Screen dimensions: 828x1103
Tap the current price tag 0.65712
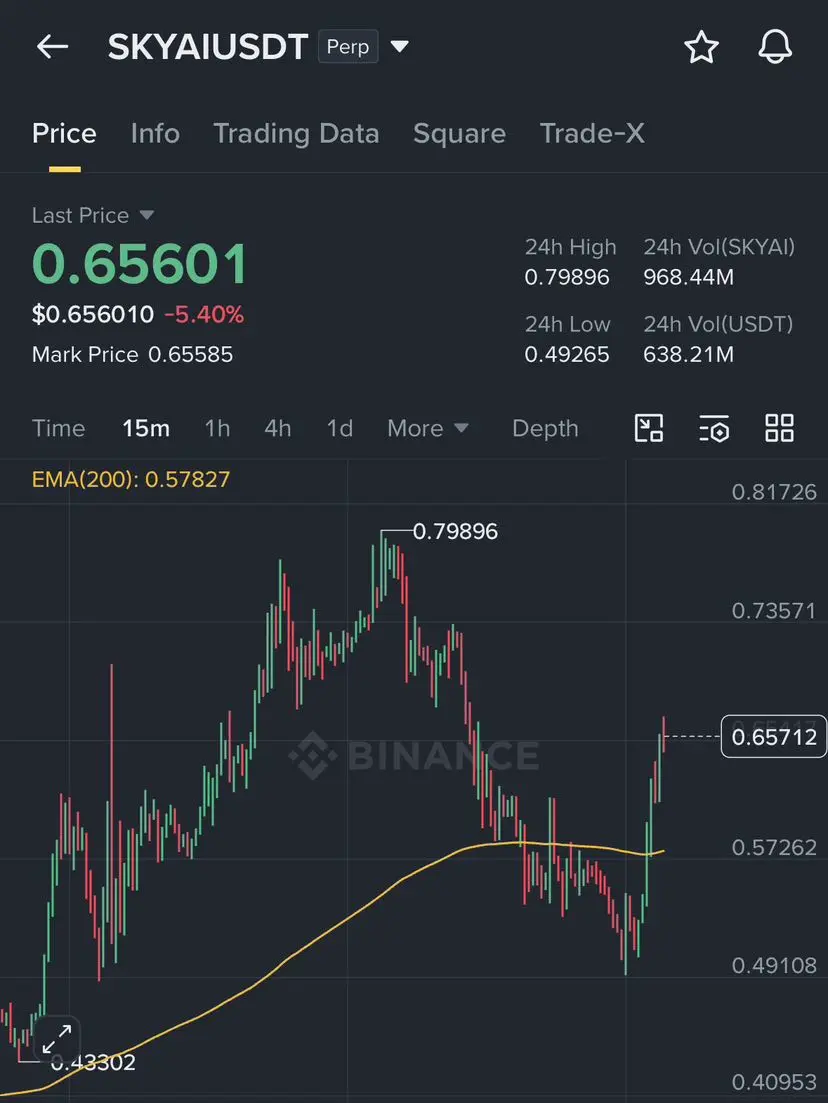click(x=774, y=737)
